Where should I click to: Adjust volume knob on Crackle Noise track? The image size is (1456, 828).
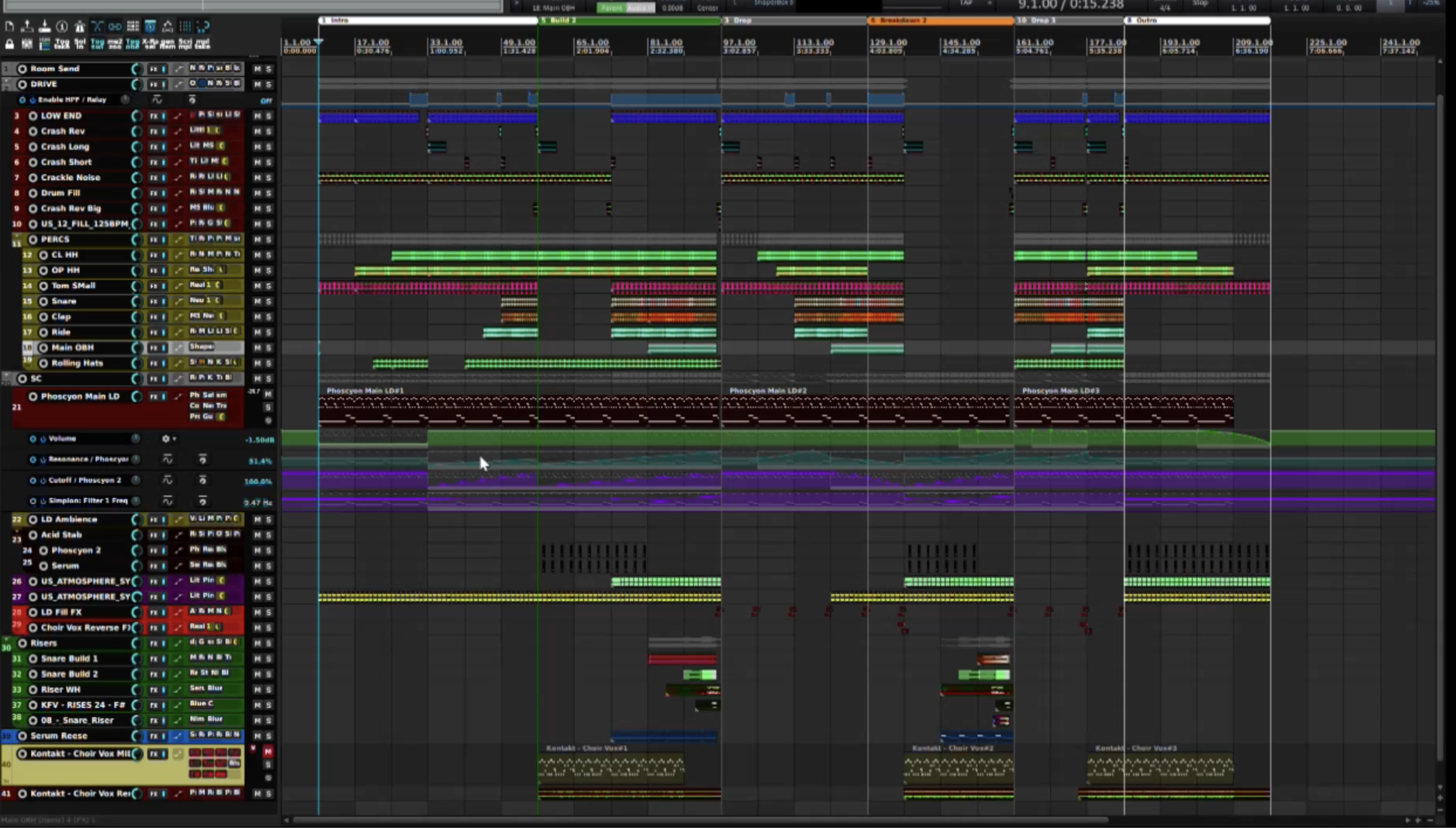coord(136,178)
